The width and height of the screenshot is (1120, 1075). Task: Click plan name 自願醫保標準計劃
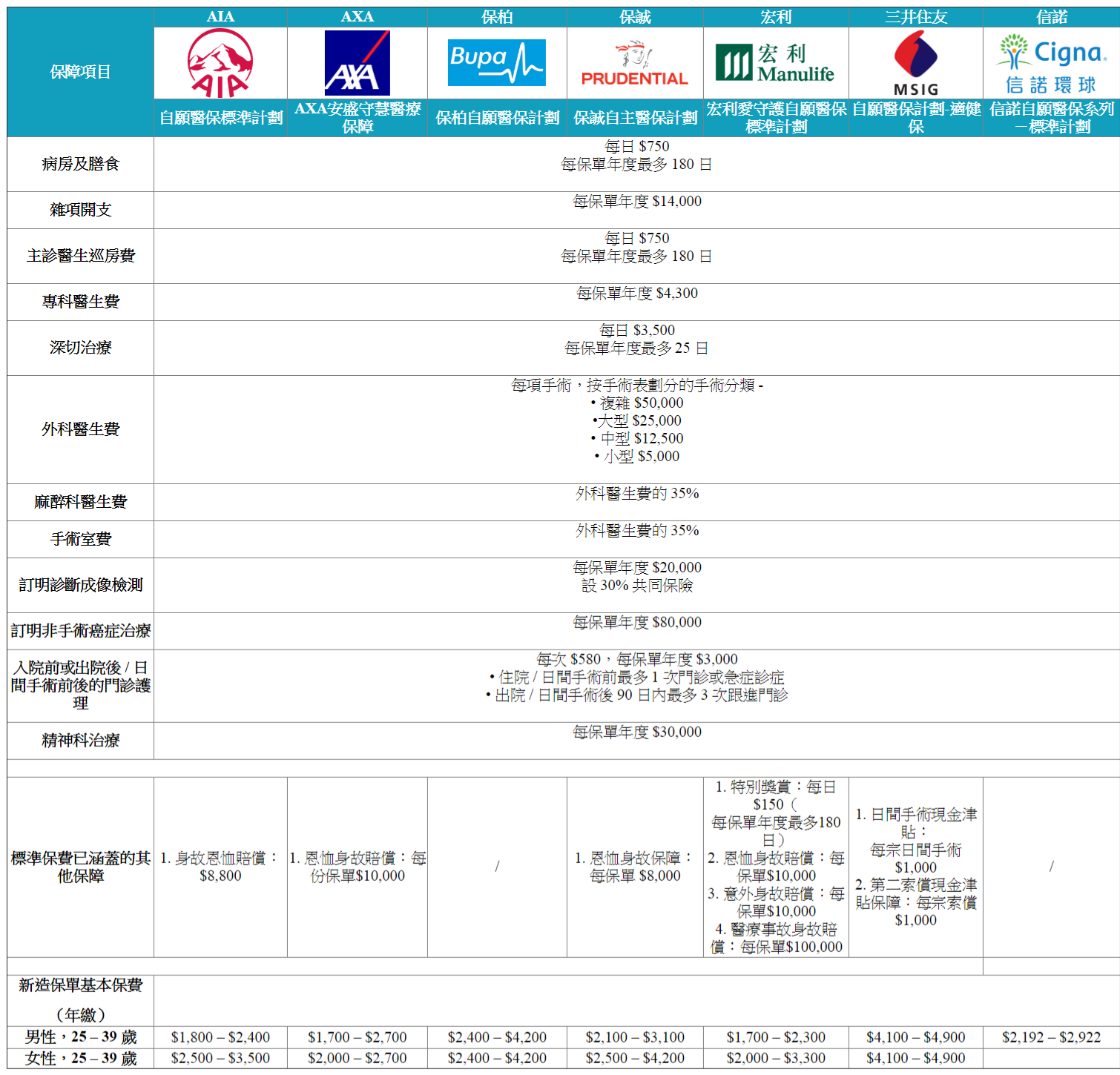coord(221,118)
